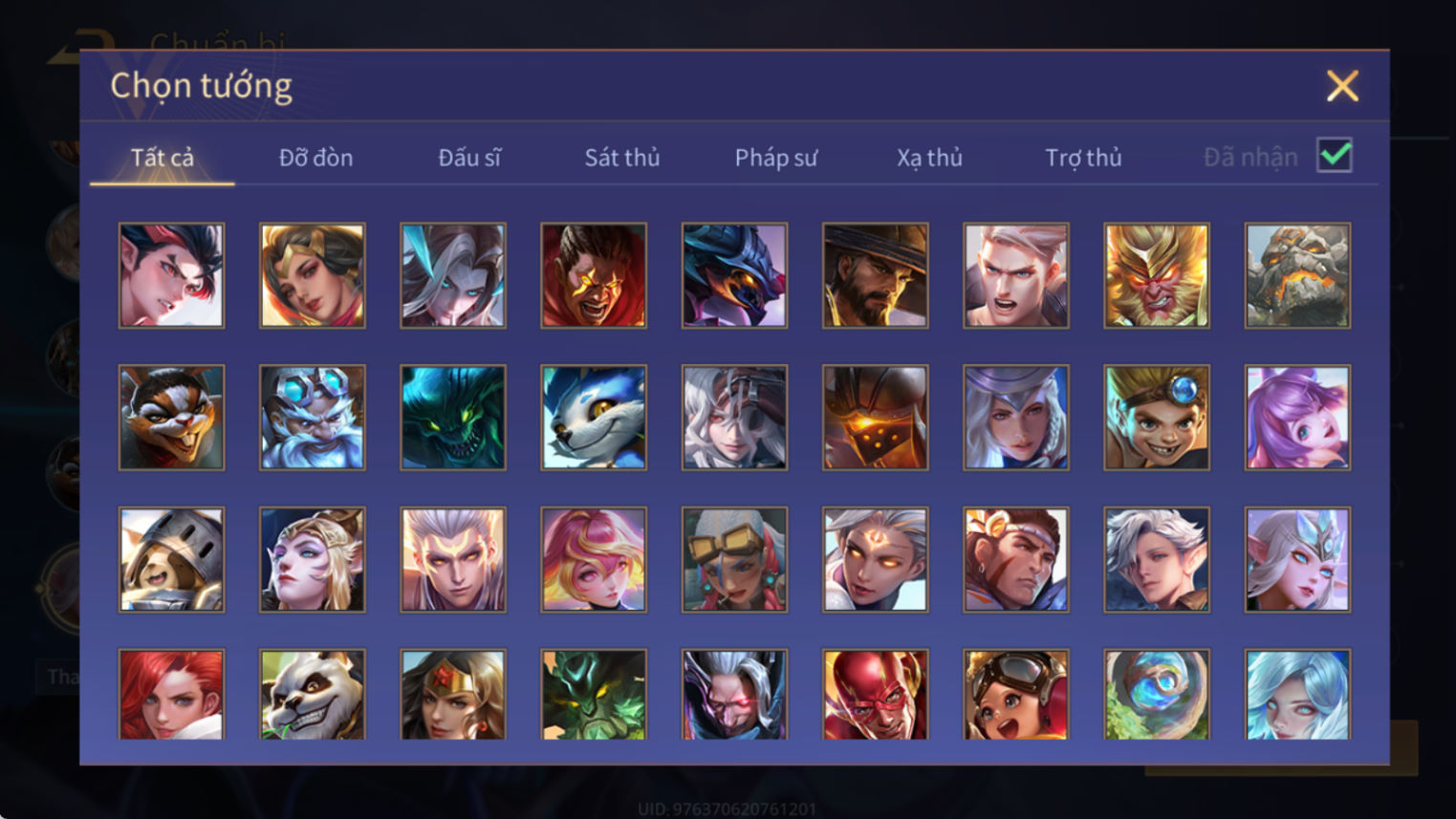Image resolution: width=1456 pixels, height=819 pixels.
Task: Select the blue wolf hero portrait
Action: 594,418
